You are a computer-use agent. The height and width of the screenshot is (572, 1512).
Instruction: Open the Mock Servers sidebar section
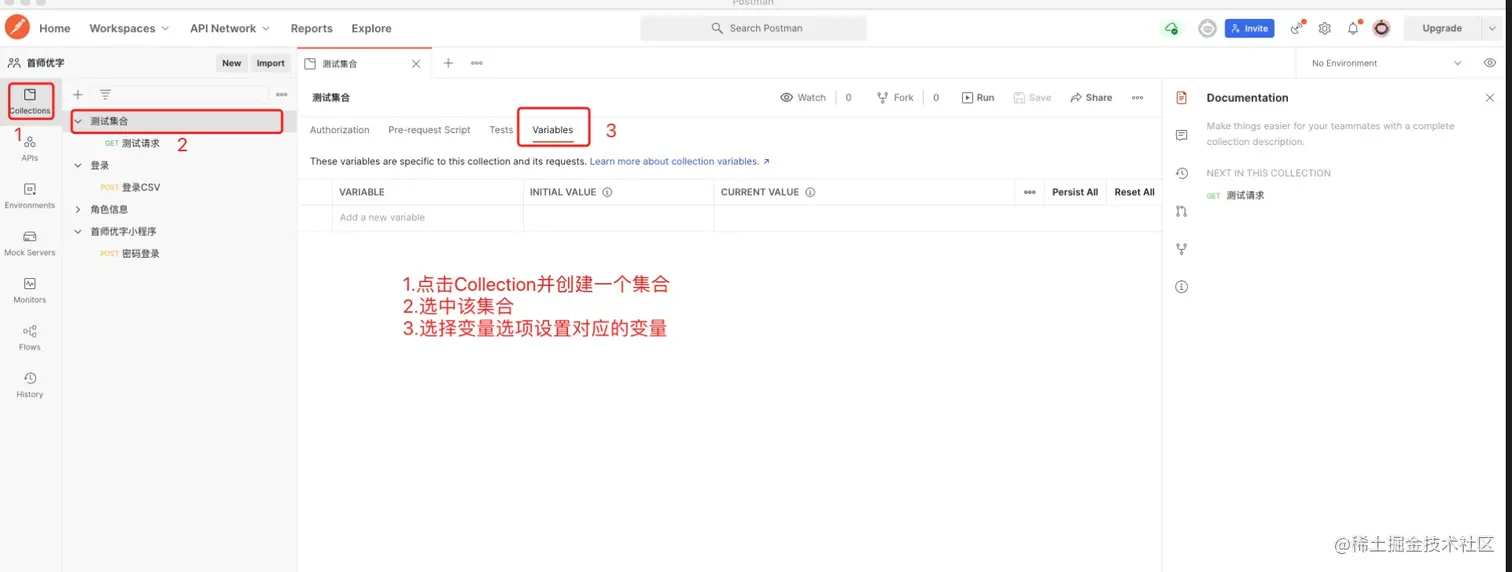[x=30, y=243]
